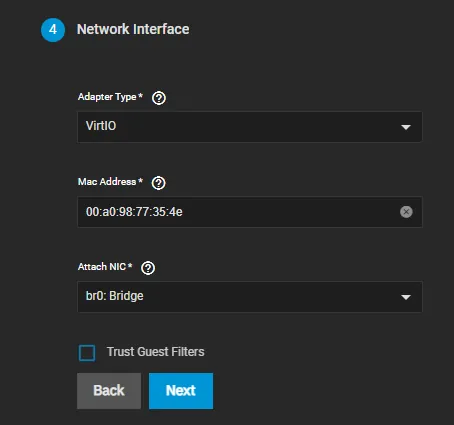Open help tooltip for Adapter Type
Viewport: 454px width, 425px height.
point(159,98)
